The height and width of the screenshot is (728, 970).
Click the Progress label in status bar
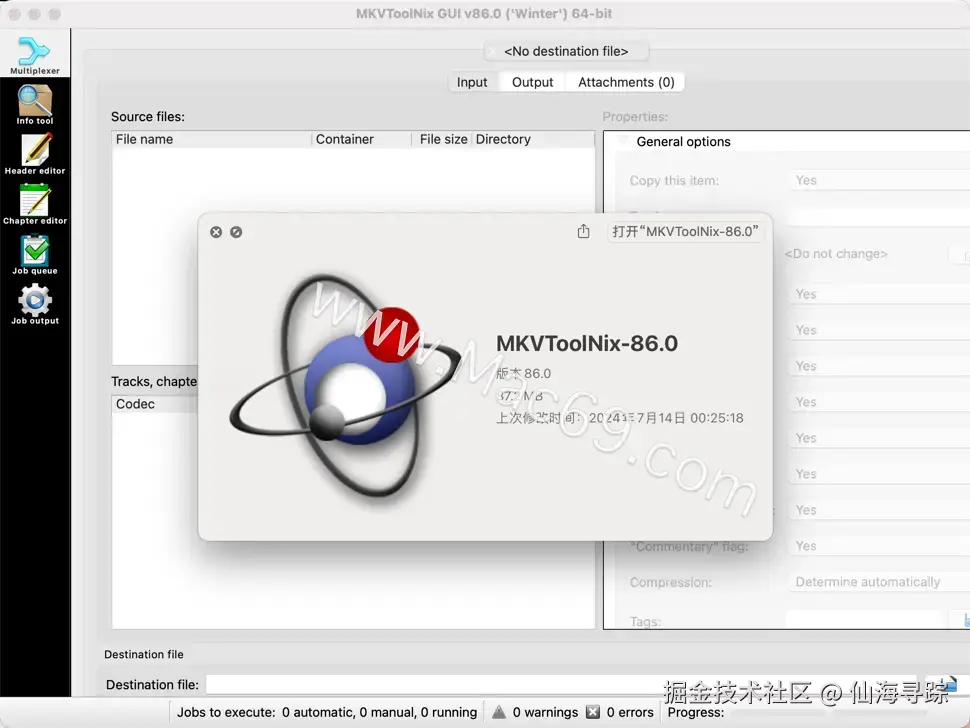pos(695,712)
